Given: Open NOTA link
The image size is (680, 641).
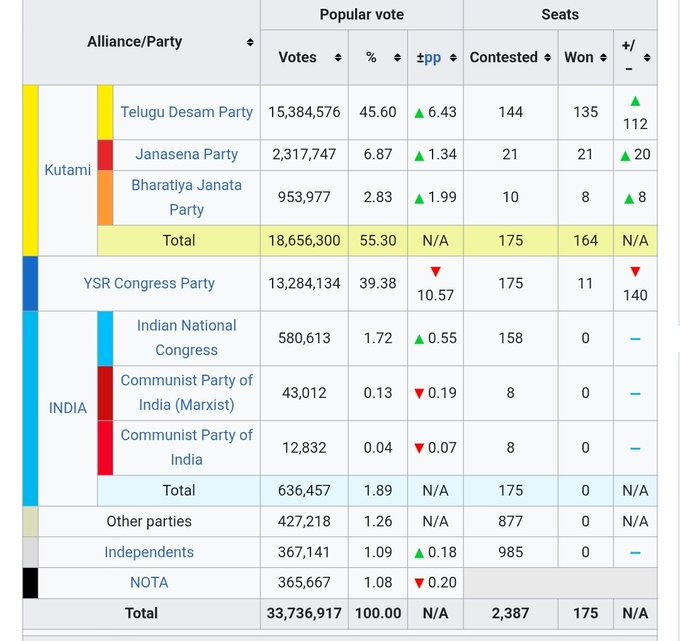Looking at the screenshot, I should (x=149, y=582).
